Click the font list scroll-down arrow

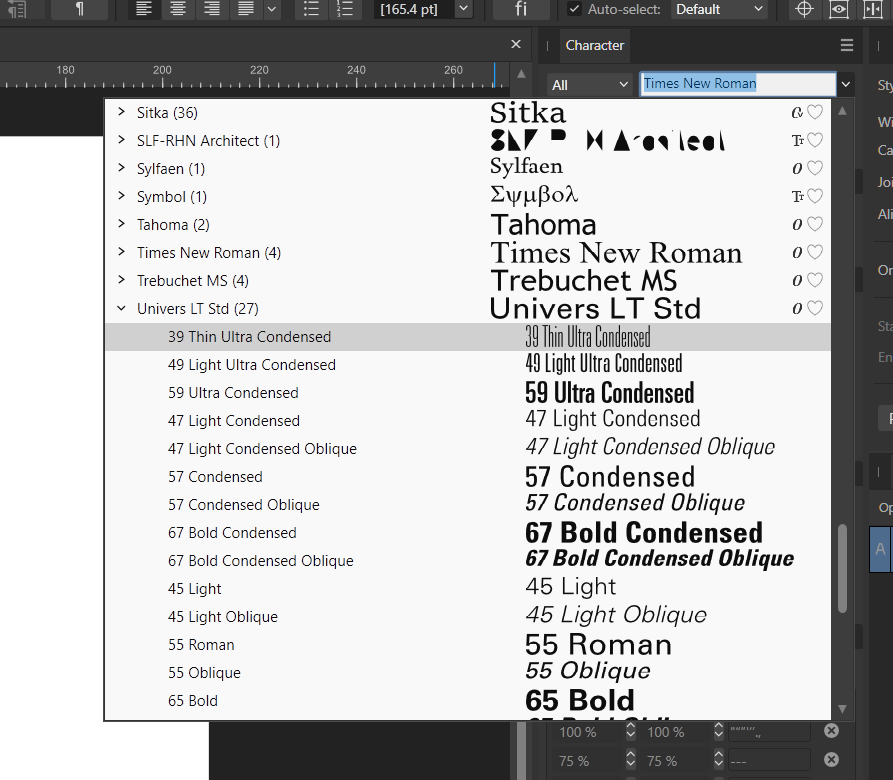point(842,709)
